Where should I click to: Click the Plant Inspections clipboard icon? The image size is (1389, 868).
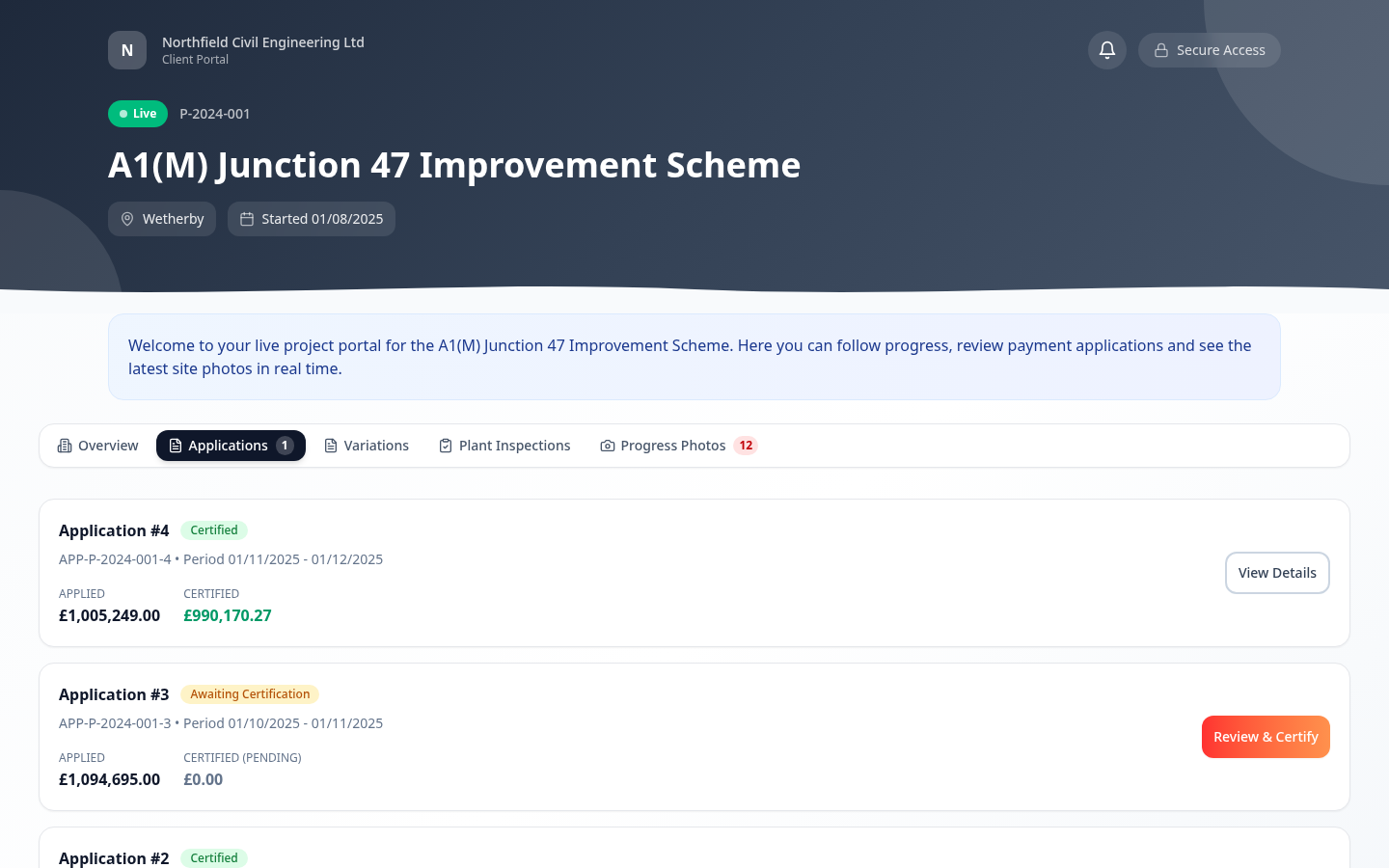point(446,446)
